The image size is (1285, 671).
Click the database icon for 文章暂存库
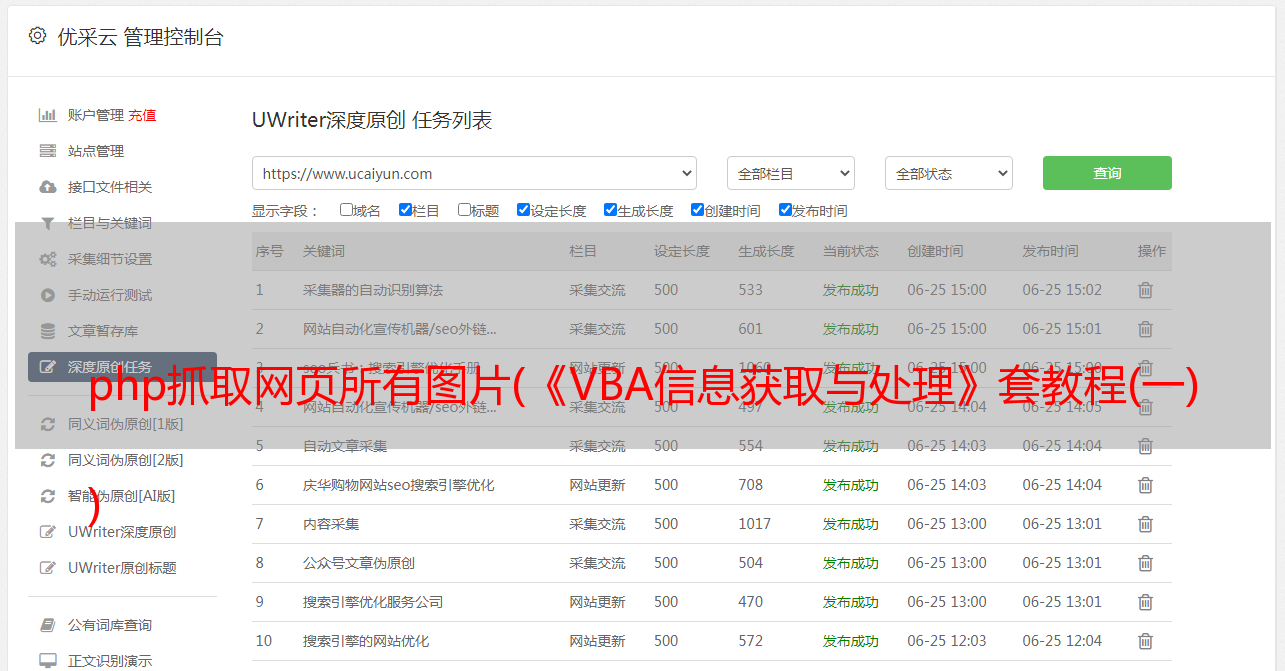click(47, 331)
